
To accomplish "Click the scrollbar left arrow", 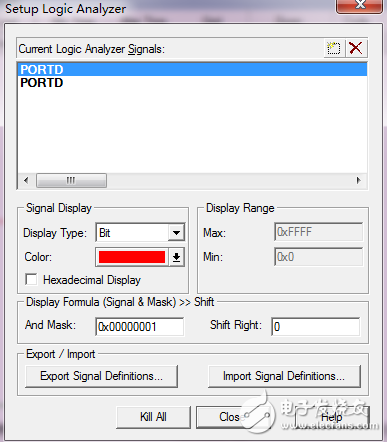I will (x=26, y=180).
